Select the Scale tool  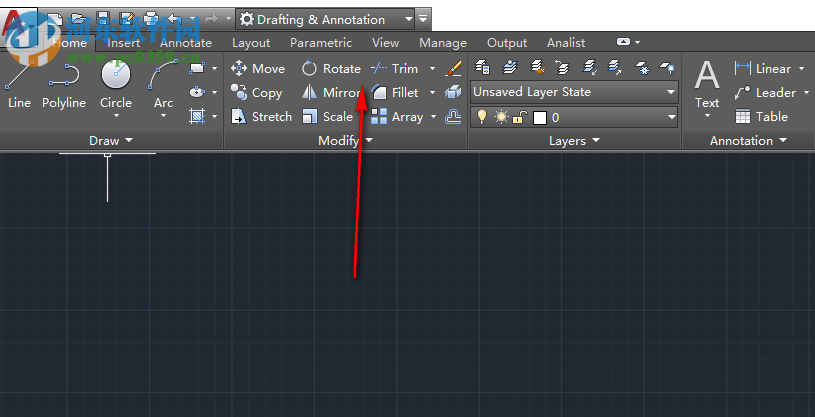tap(327, 116)
